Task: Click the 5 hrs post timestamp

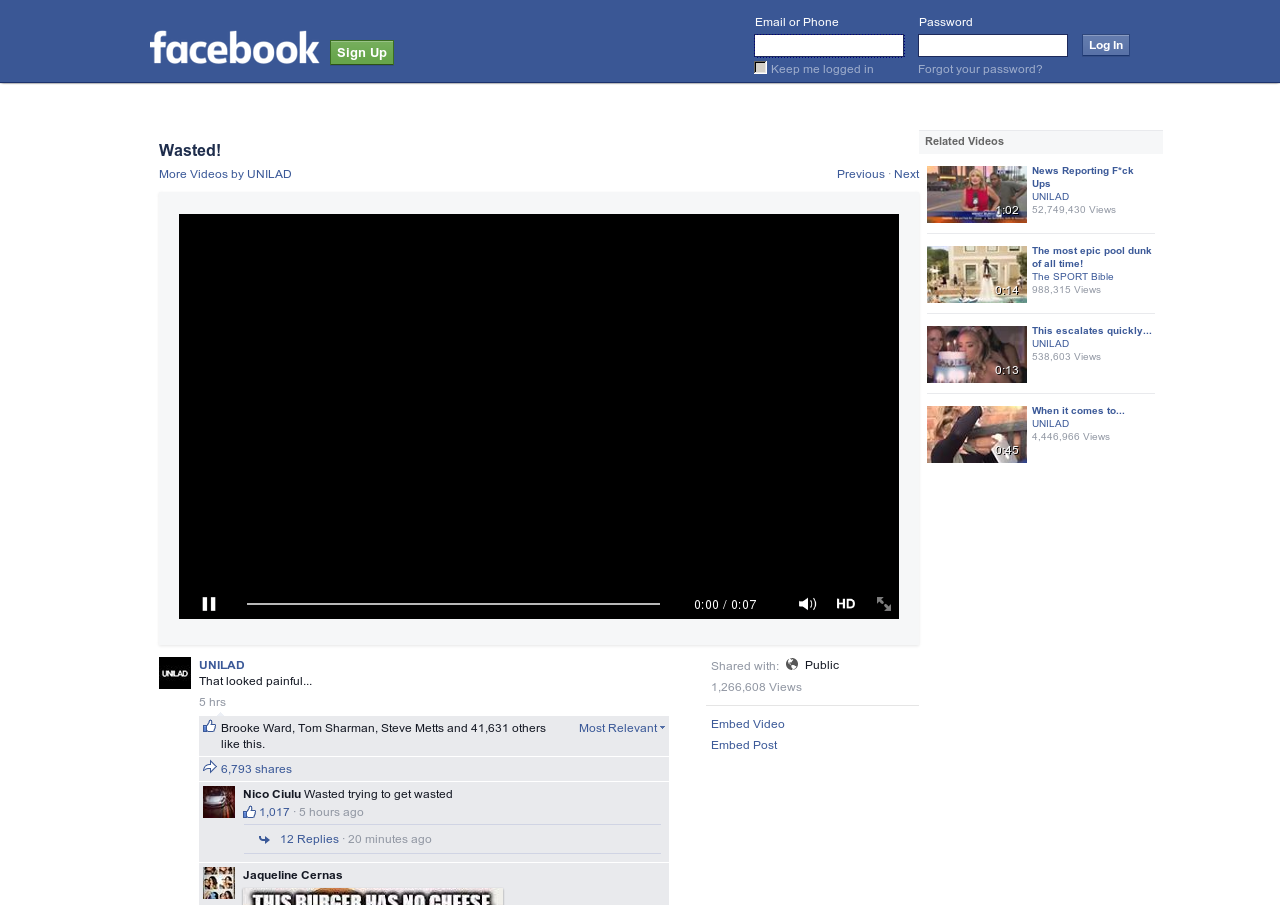Action: (x=212, y=702)
